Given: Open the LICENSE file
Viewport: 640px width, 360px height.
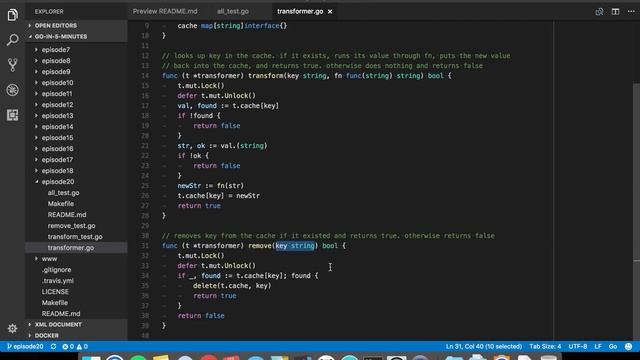Looking at the screenshot, I should 76,292.
